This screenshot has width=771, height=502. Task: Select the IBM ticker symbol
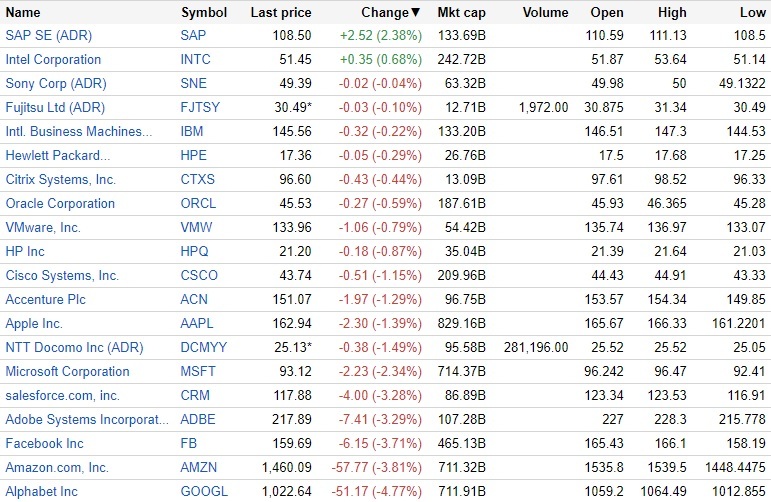192,132
